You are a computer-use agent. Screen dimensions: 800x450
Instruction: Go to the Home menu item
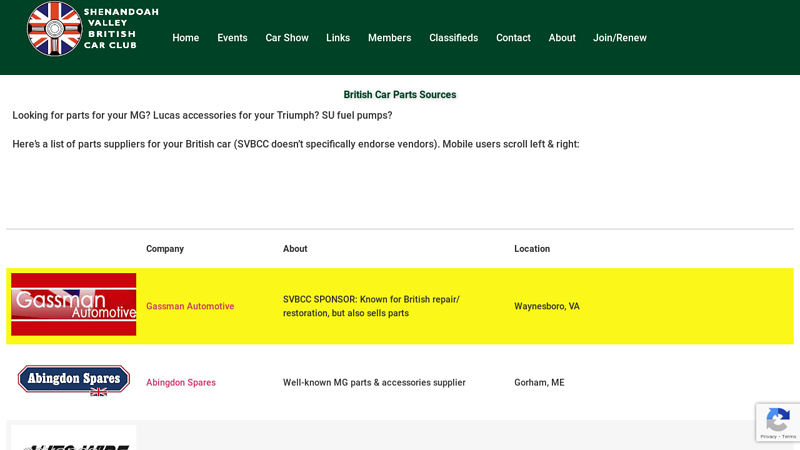coord(185,38)
